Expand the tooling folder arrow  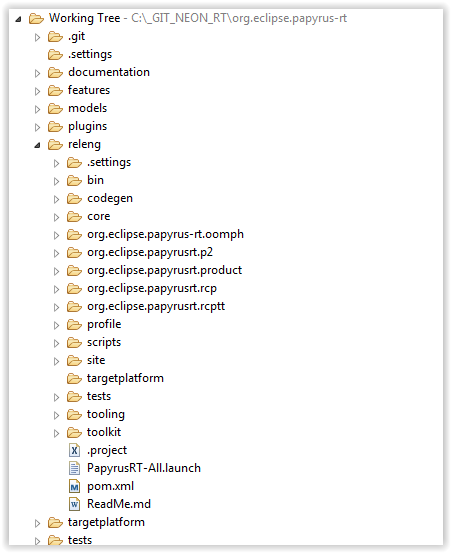coord(56,415)
